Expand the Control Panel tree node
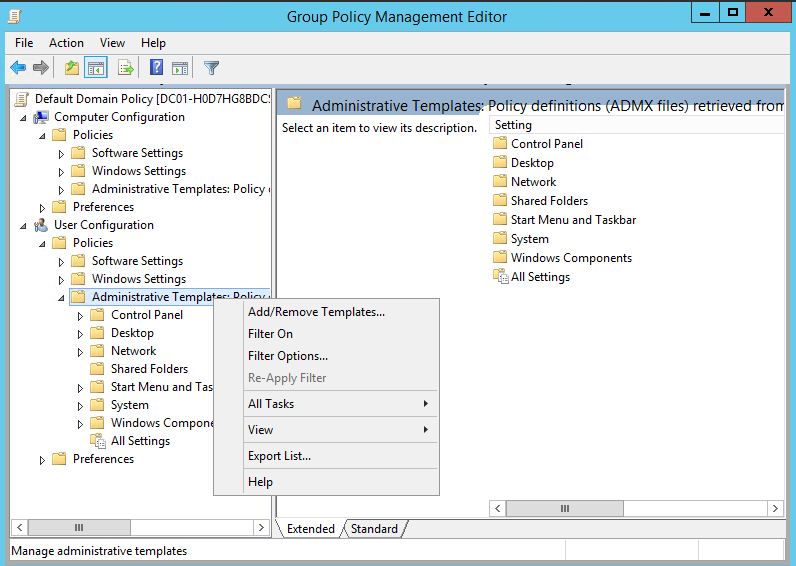This screenshot has width=796, height=566. (80, 316)
